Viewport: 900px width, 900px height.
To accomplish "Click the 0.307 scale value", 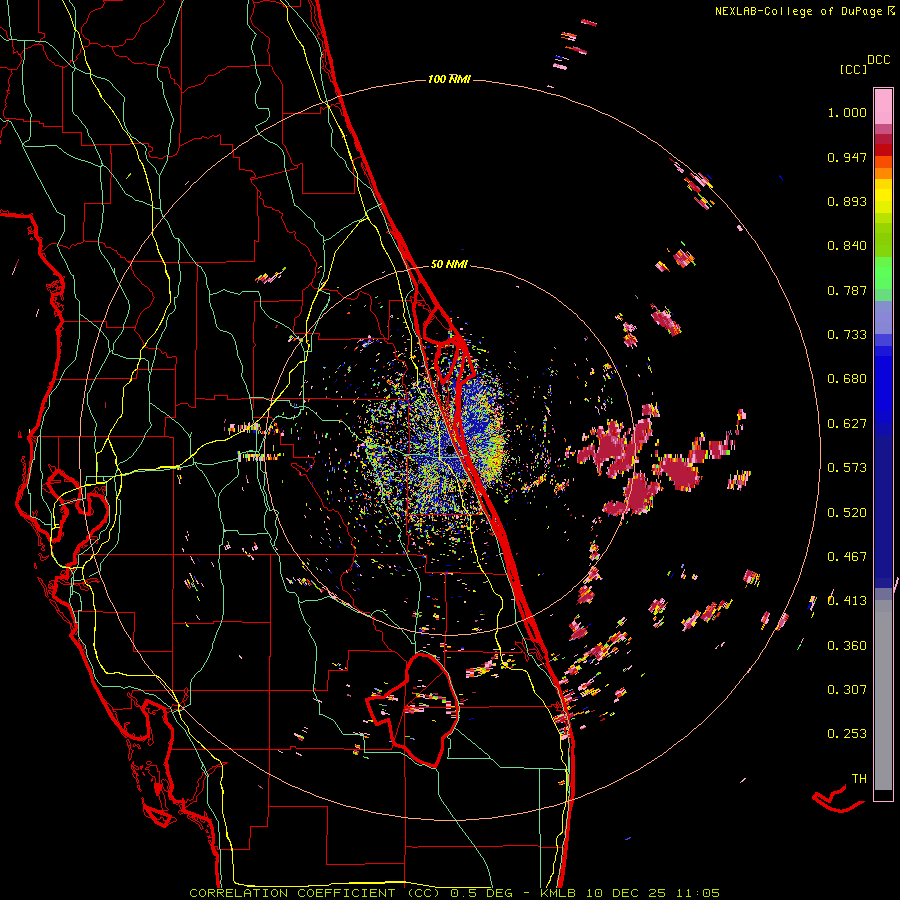I will point(847,690).
